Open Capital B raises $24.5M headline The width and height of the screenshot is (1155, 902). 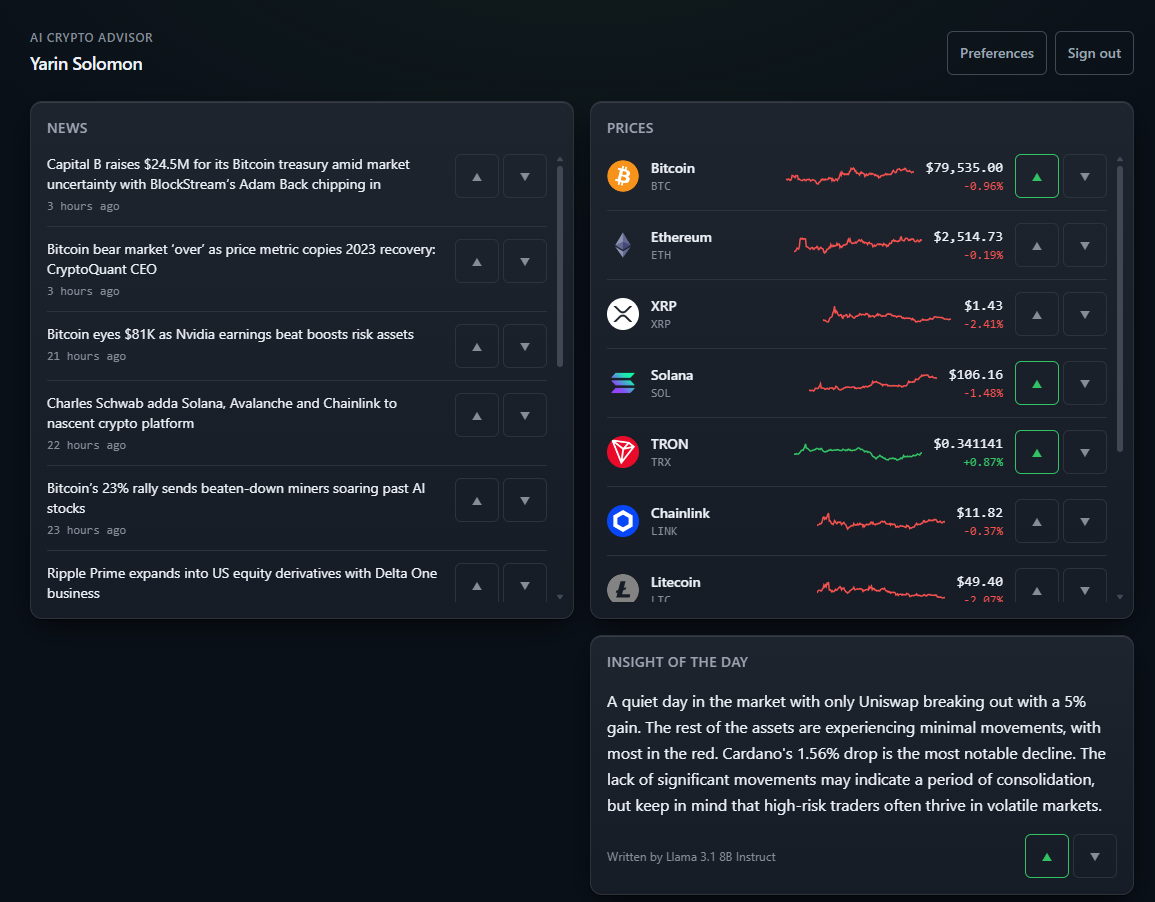228,175
